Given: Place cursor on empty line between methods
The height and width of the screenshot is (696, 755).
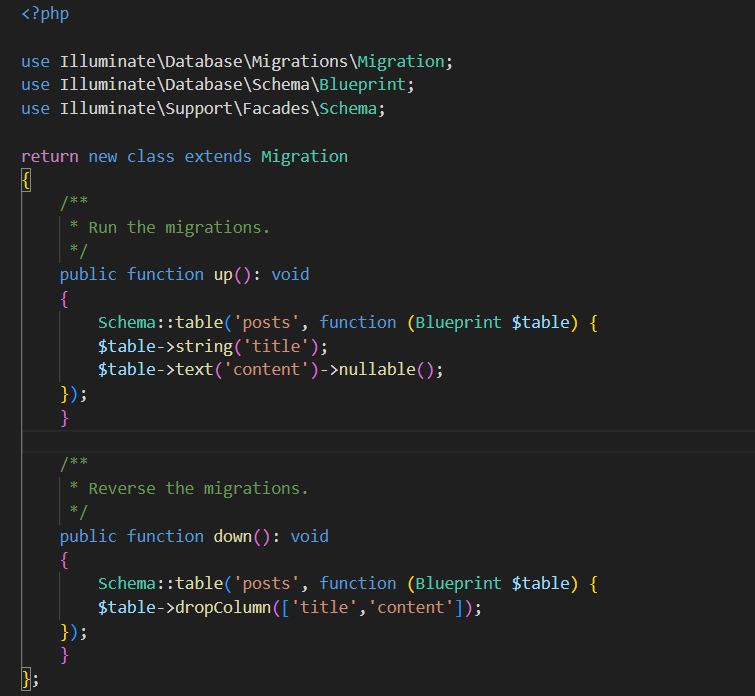Looking at the screenshot, I should 300,440.
